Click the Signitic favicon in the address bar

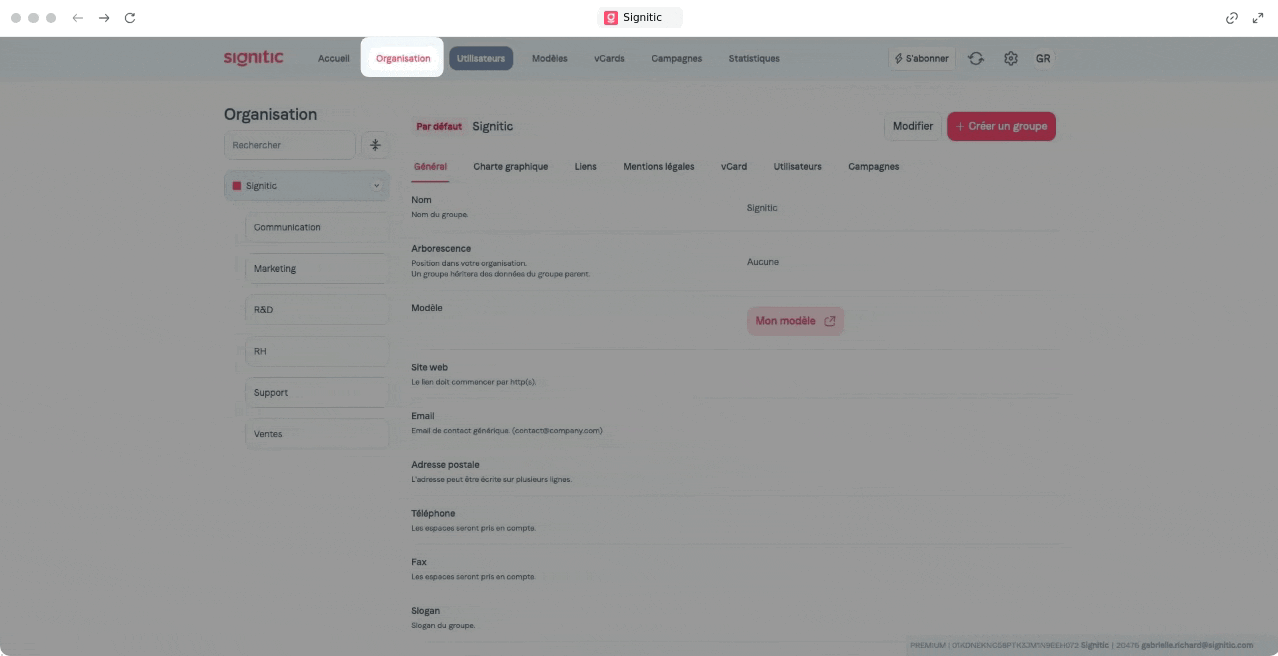tap(611, 17)
